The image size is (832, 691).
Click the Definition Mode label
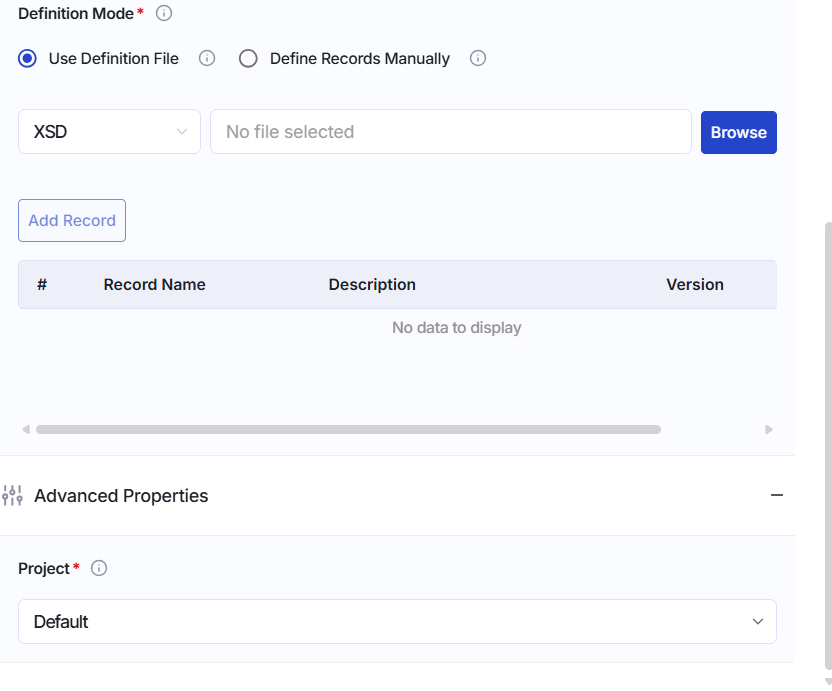point(76,13)
